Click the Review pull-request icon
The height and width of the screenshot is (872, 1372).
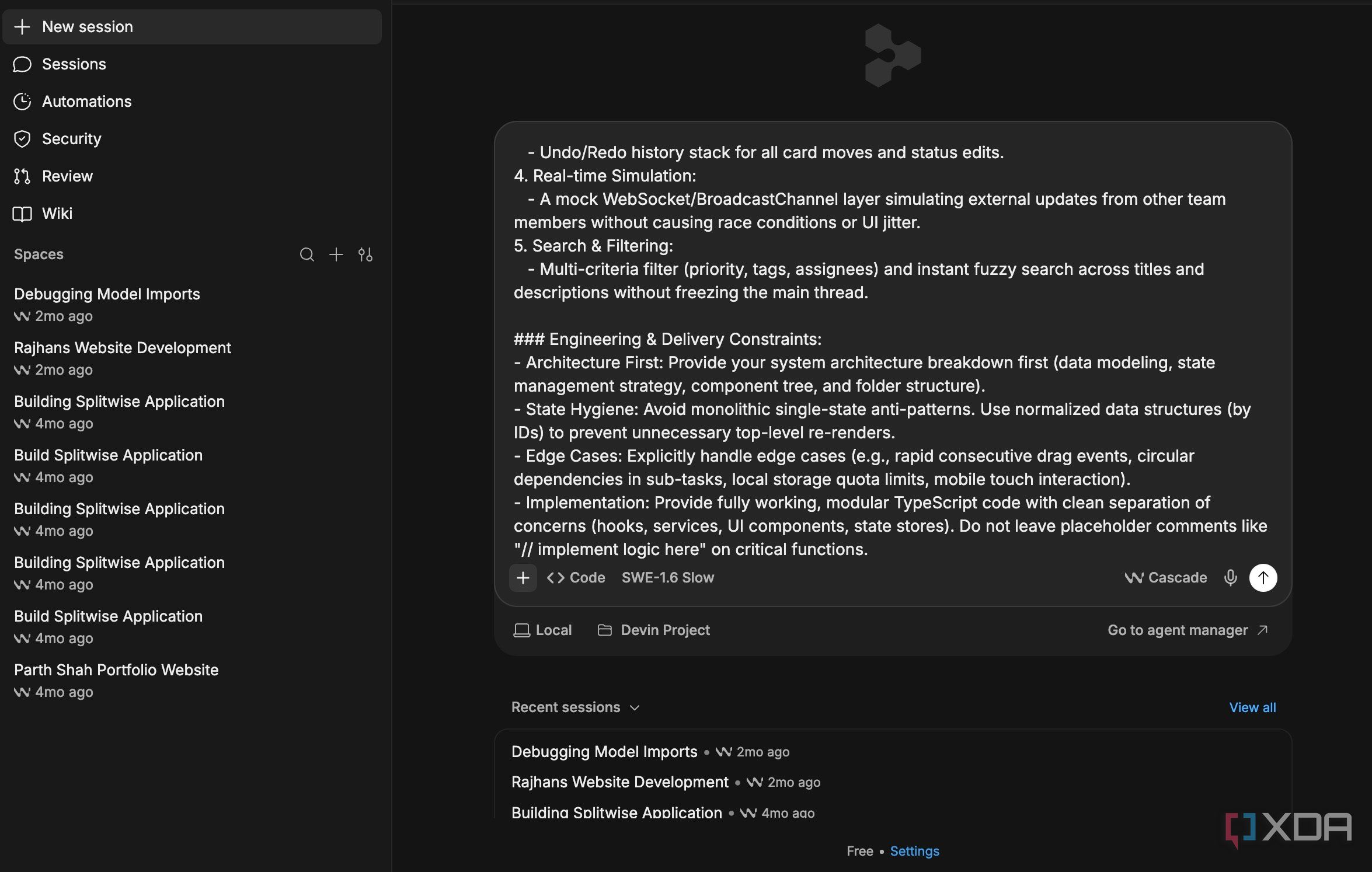(22, 176)
